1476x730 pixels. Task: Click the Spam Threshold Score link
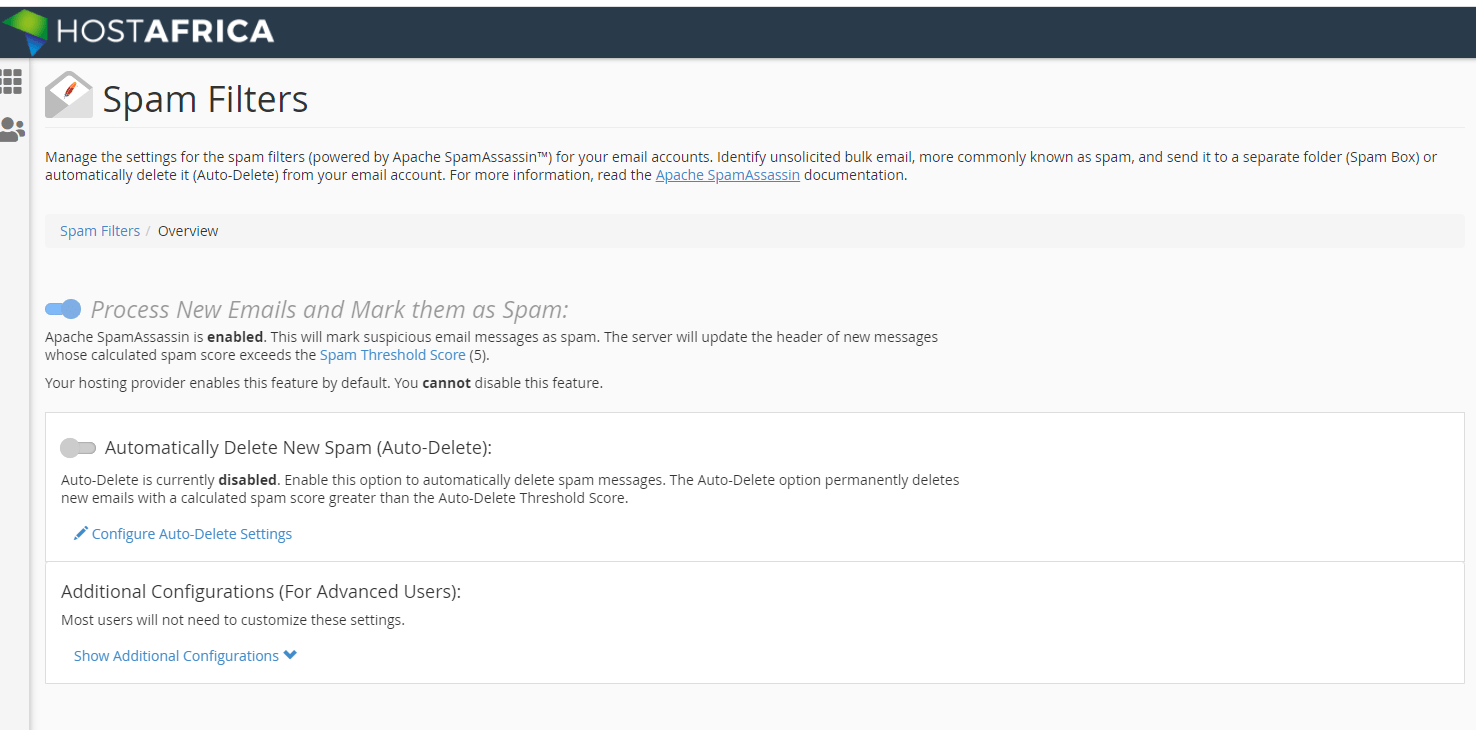tap(392, 354)
